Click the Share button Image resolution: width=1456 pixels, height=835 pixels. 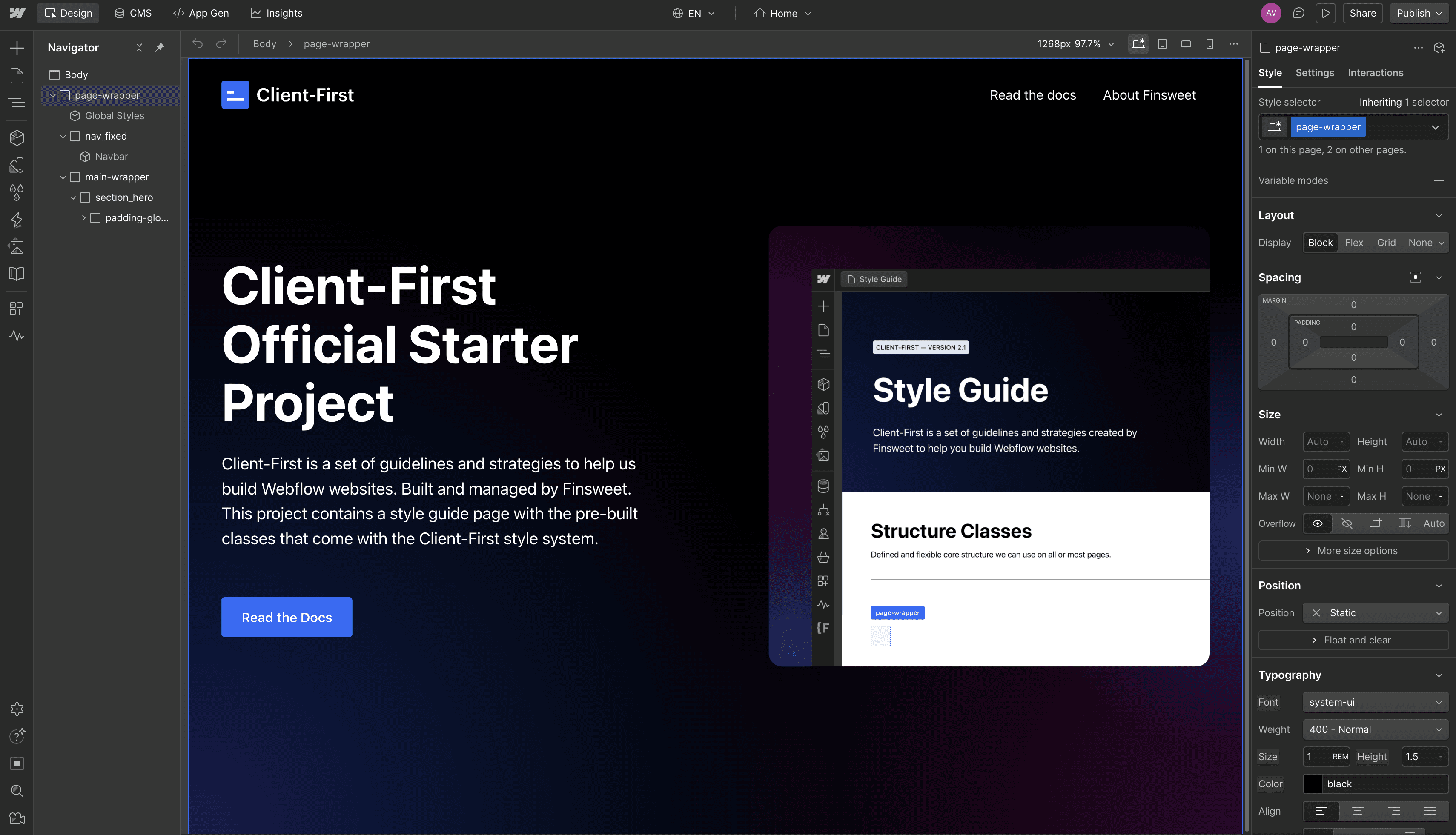1362,13
